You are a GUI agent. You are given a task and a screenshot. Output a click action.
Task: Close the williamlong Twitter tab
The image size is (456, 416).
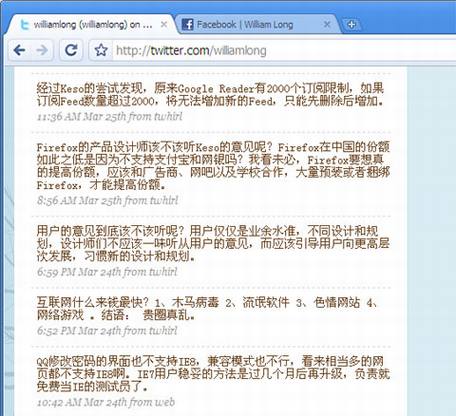pyautogui.click(x=164, y=24)
